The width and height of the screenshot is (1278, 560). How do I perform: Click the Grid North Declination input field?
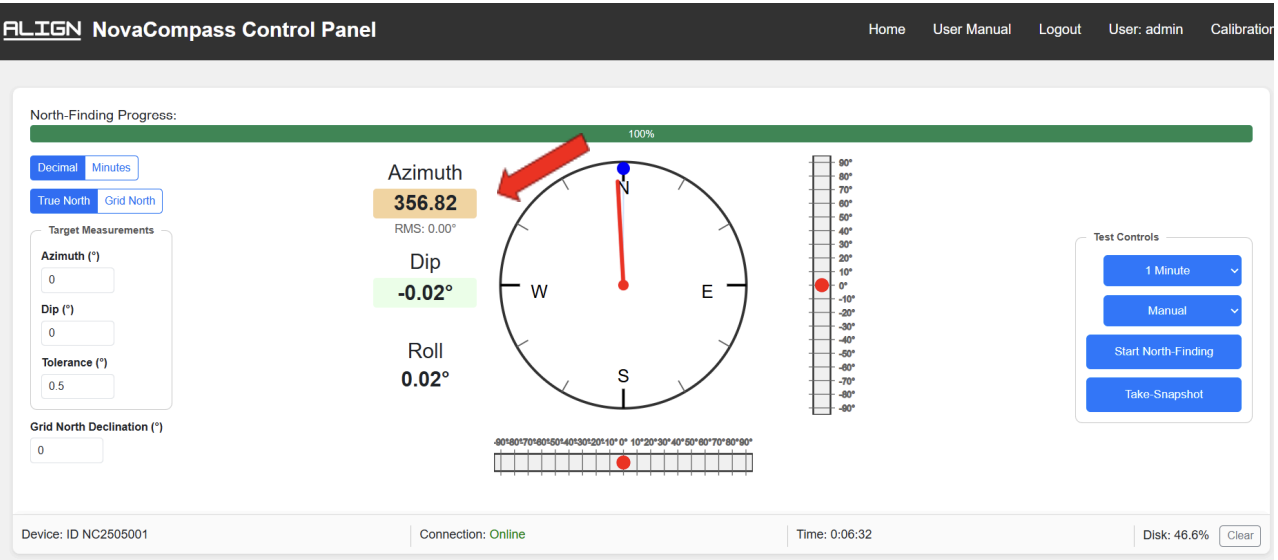coord(66,450)
